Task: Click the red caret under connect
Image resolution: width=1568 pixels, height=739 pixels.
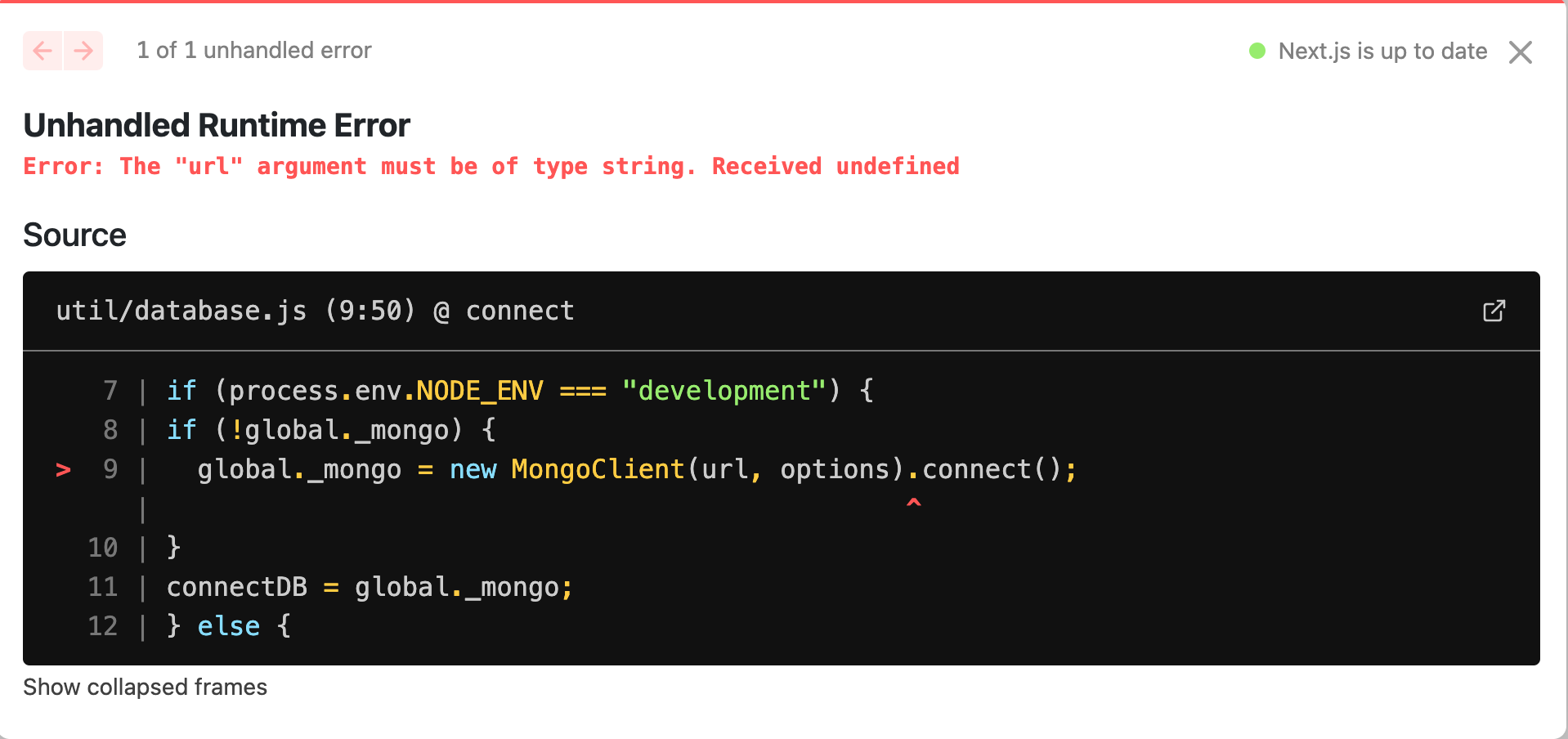Action: click(x=914, y=503)
